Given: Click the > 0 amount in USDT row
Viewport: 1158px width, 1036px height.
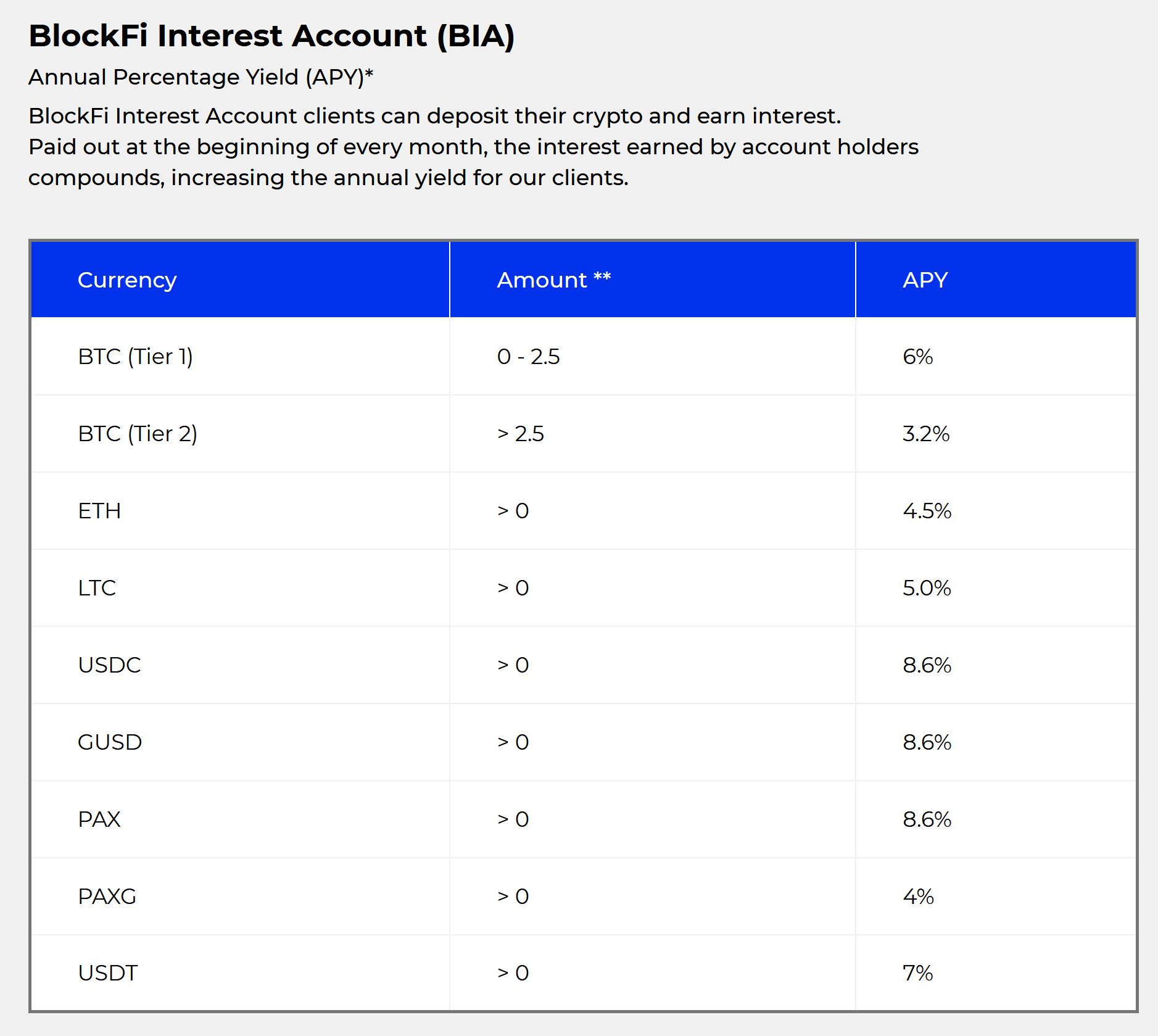Looking at the screenshot, I should [513, 973].
